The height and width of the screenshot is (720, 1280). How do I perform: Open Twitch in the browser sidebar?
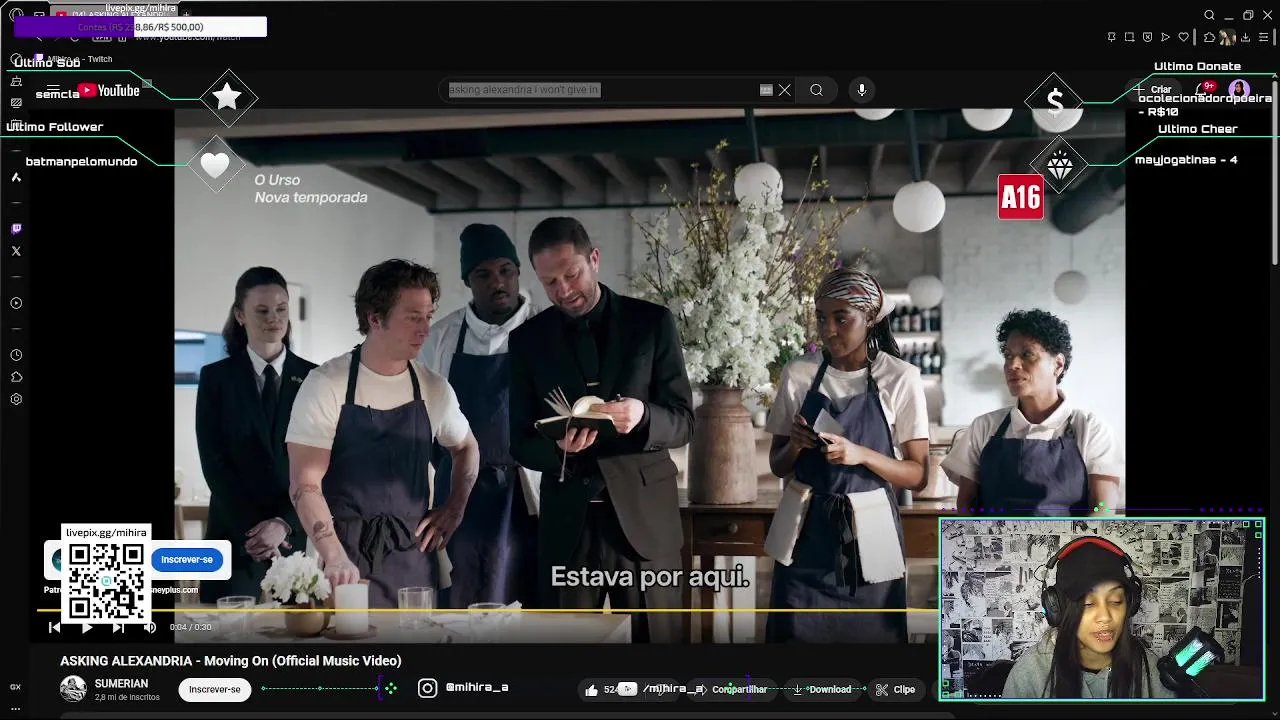(x=16, y=229)
